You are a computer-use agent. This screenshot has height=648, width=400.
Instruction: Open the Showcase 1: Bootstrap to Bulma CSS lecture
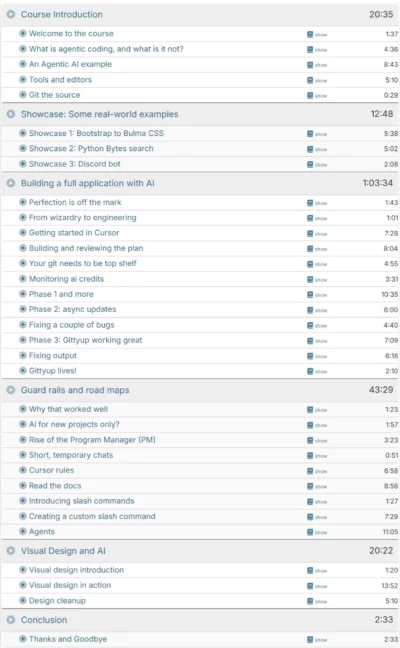96,133
